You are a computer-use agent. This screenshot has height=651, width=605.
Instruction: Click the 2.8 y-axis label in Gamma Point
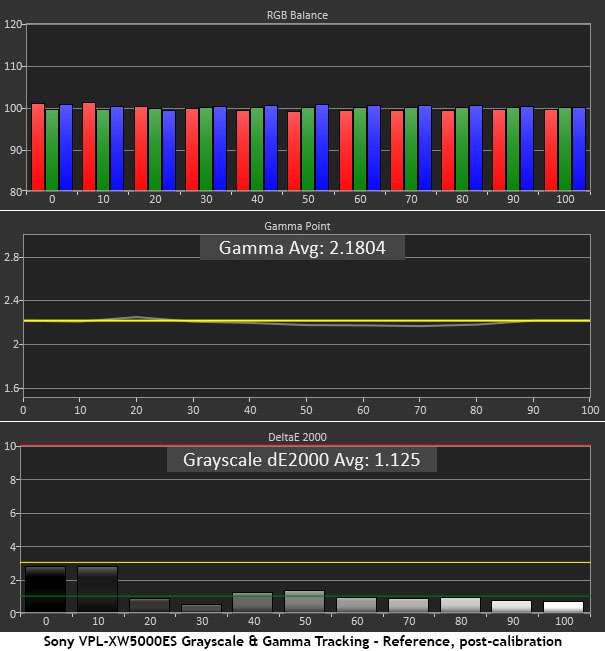click(12, 257)
